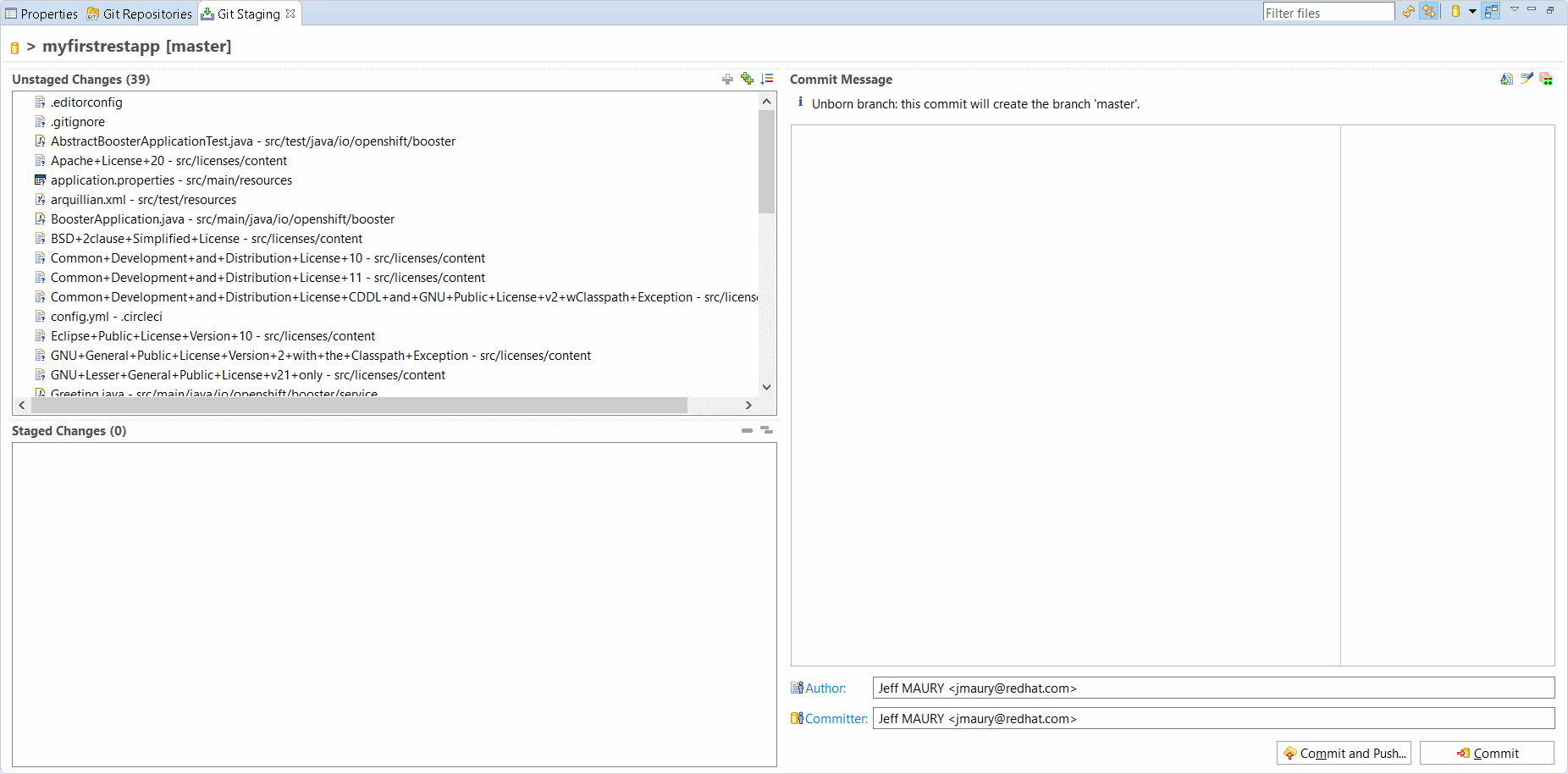
Task: Select Common+Development+and+Distribution+License+10
Action: click(x=268, y=258)
